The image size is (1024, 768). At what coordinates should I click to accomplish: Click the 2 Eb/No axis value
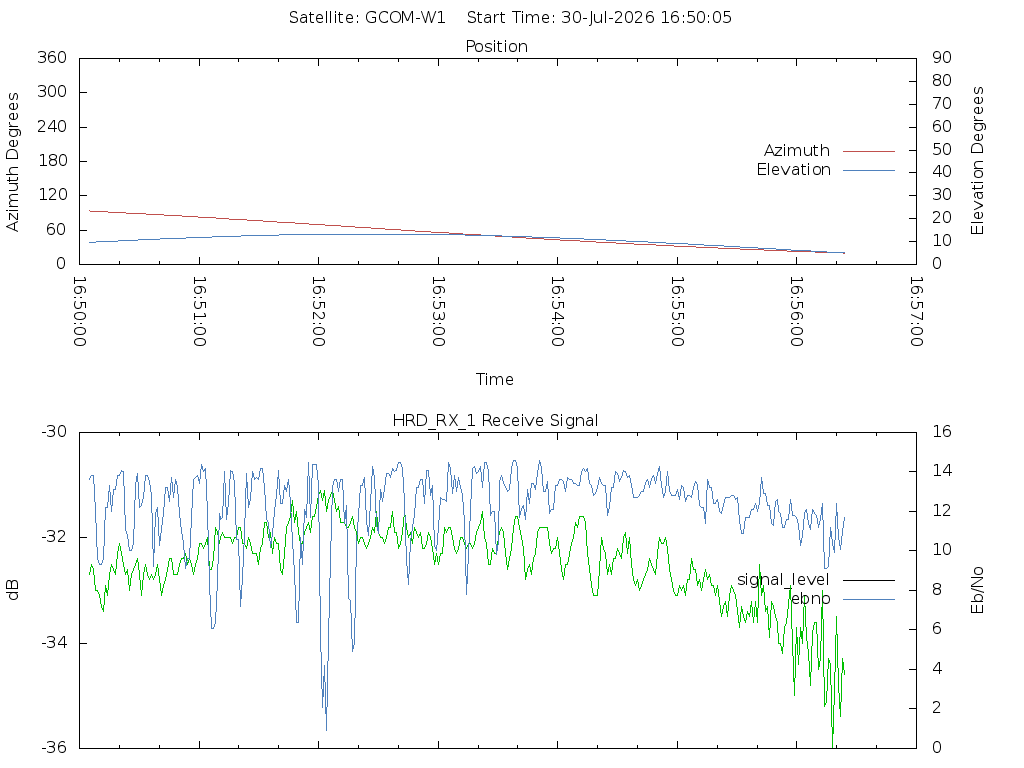click(x=936, y=708)
